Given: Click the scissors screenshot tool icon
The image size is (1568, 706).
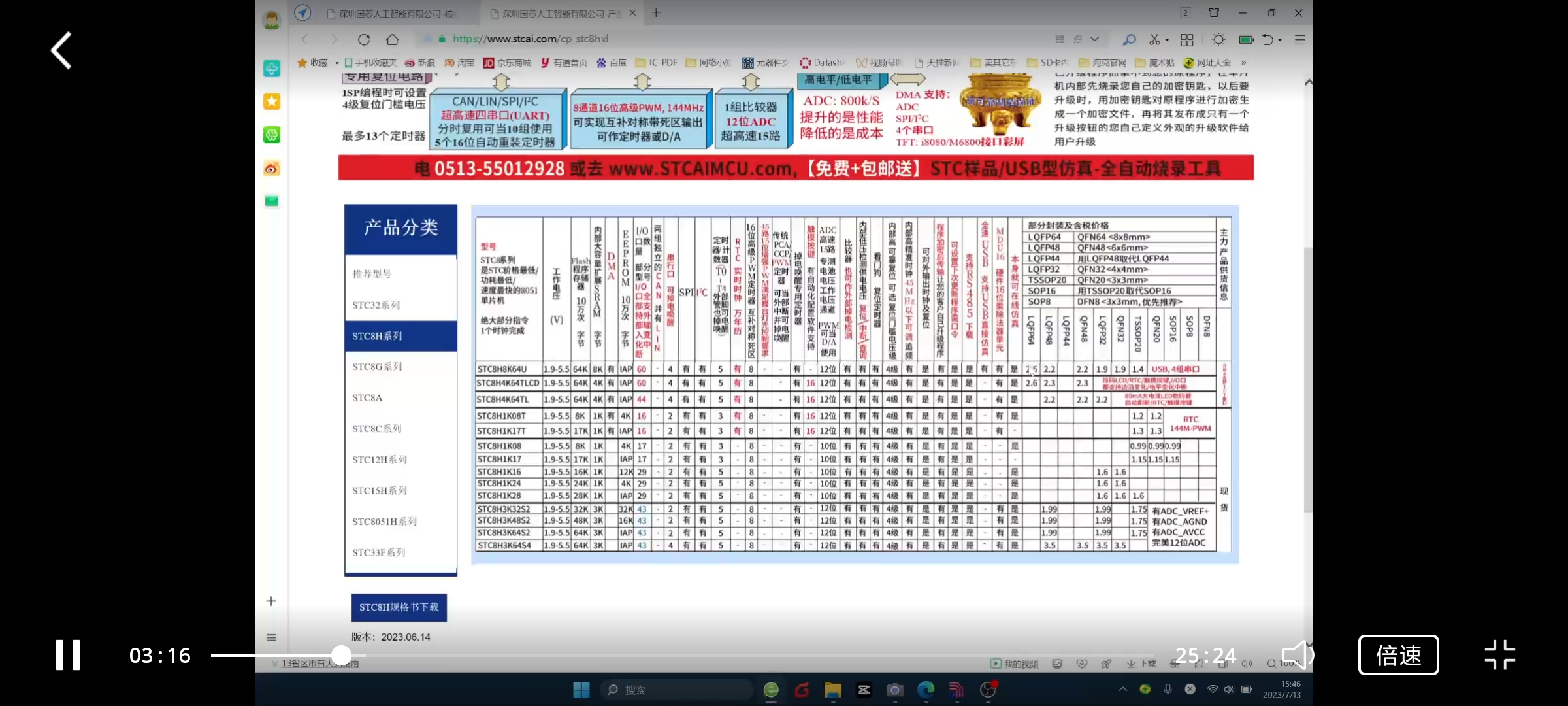Looking at the screenshot, I should click(1155, 40).
